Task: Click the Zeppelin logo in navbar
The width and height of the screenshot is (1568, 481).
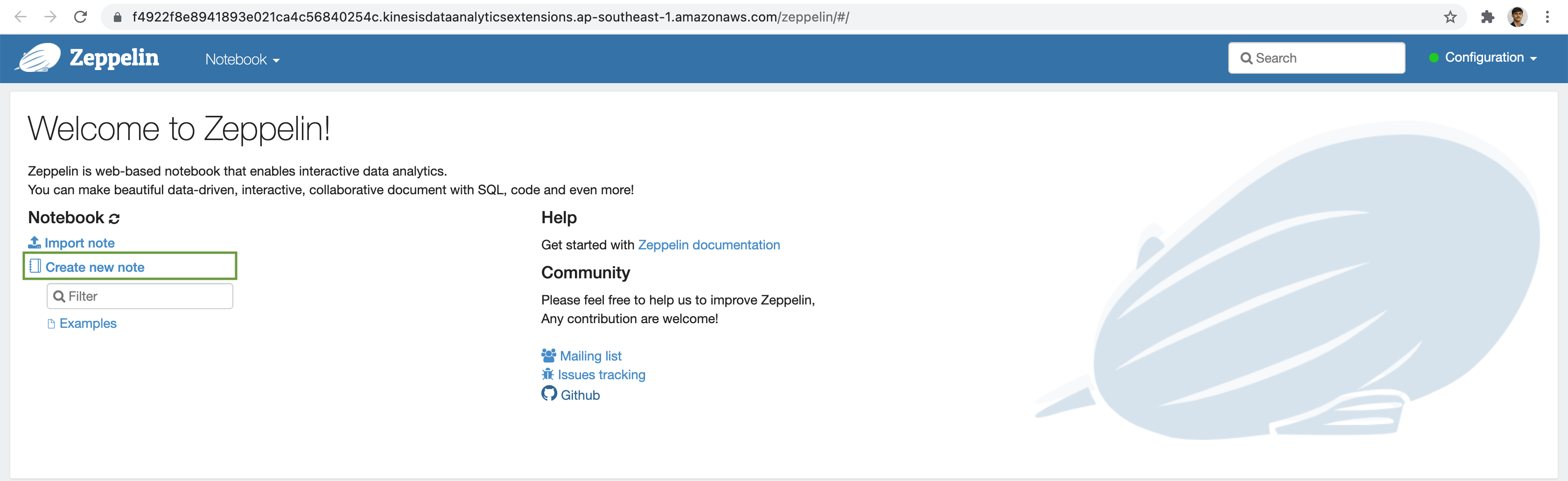Action: [x=87, y=58]
